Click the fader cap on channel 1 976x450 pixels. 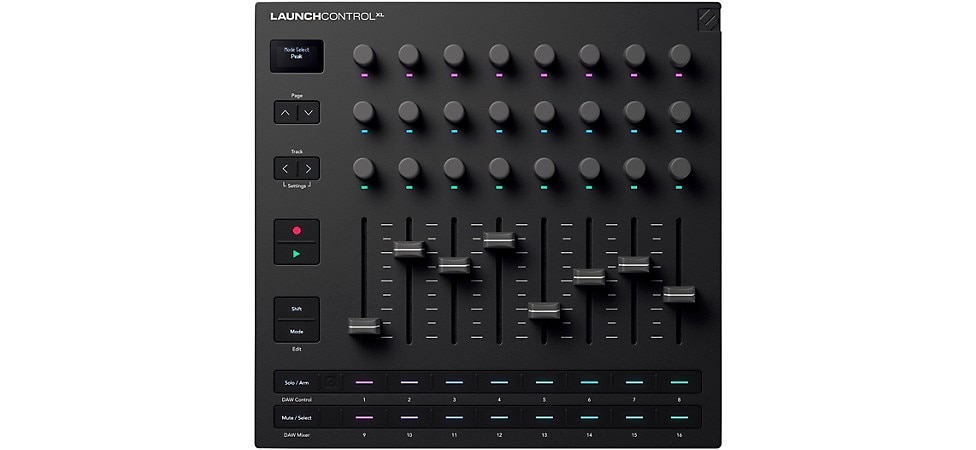coord(364,326)
